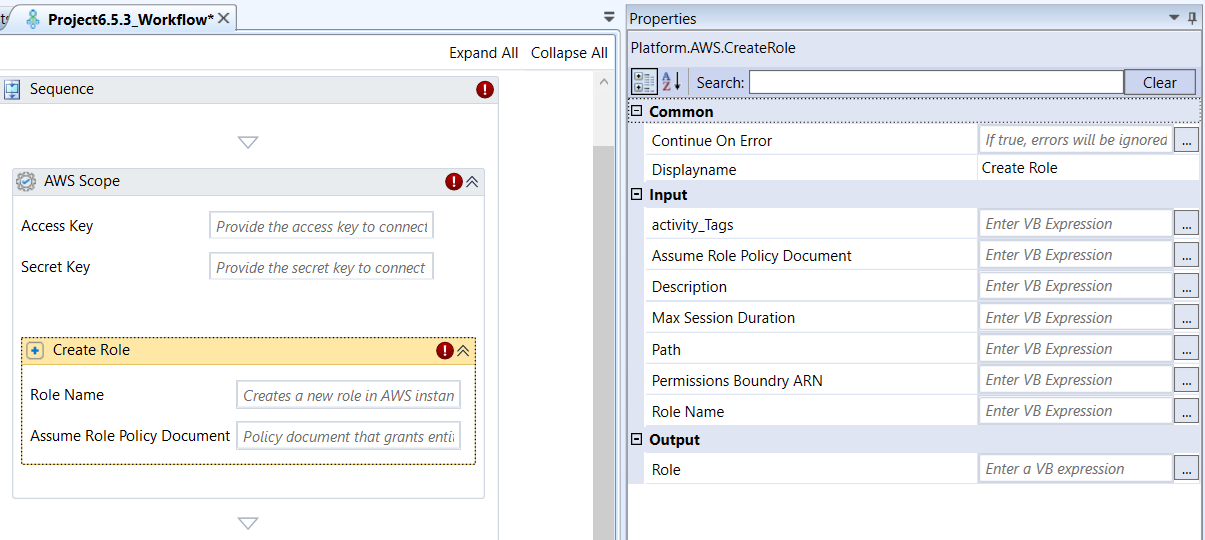Collapse the AWS Scope activity
1205x540 pixels.
click(x=472, y=182)
